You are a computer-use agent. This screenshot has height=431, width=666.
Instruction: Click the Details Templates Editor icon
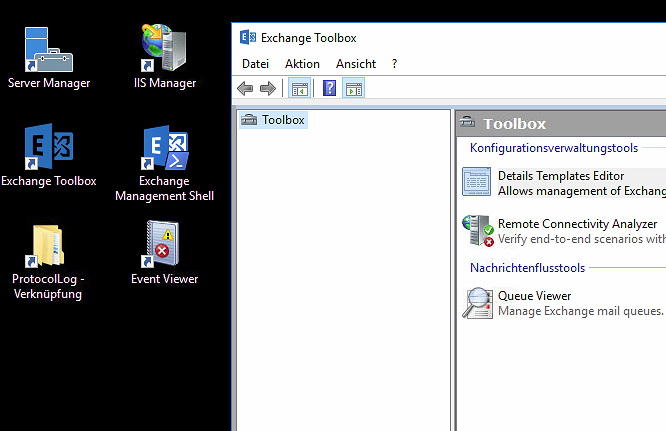477,182
